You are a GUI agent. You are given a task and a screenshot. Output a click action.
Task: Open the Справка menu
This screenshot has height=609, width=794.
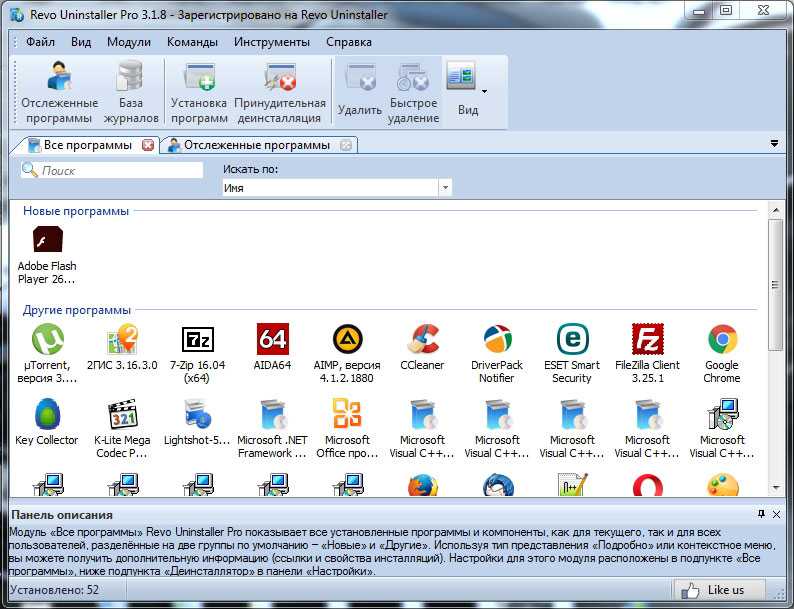click(x=349, y=42)
